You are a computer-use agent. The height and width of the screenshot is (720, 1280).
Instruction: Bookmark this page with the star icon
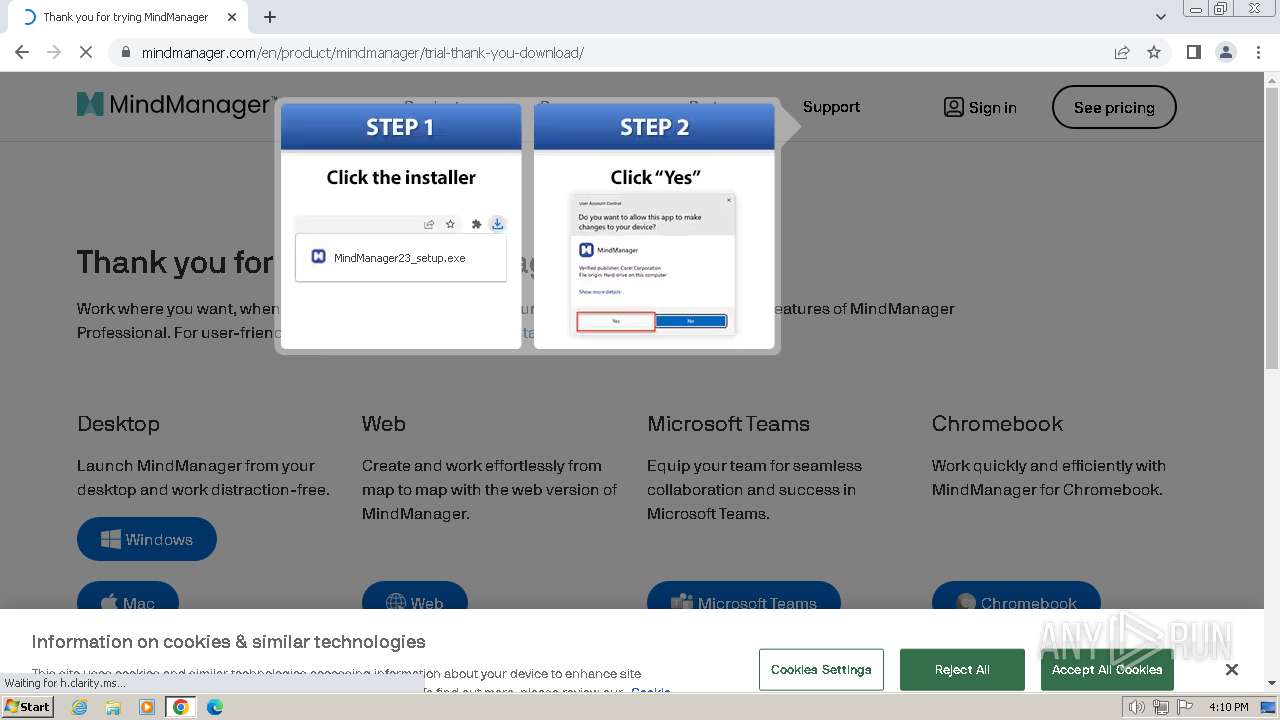[1154, 52]
